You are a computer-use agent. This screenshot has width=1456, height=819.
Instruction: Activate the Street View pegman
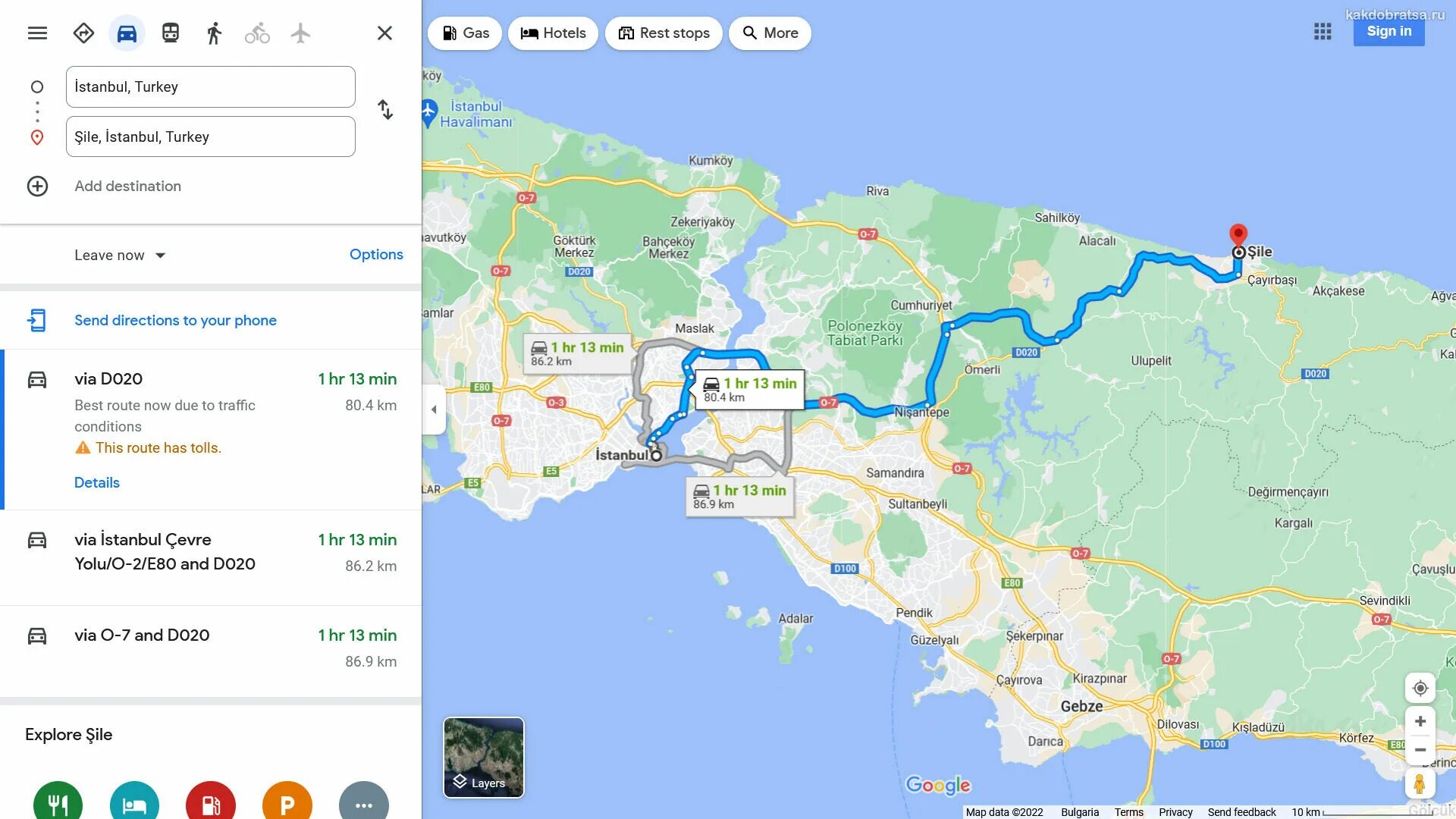[1420, 783]
